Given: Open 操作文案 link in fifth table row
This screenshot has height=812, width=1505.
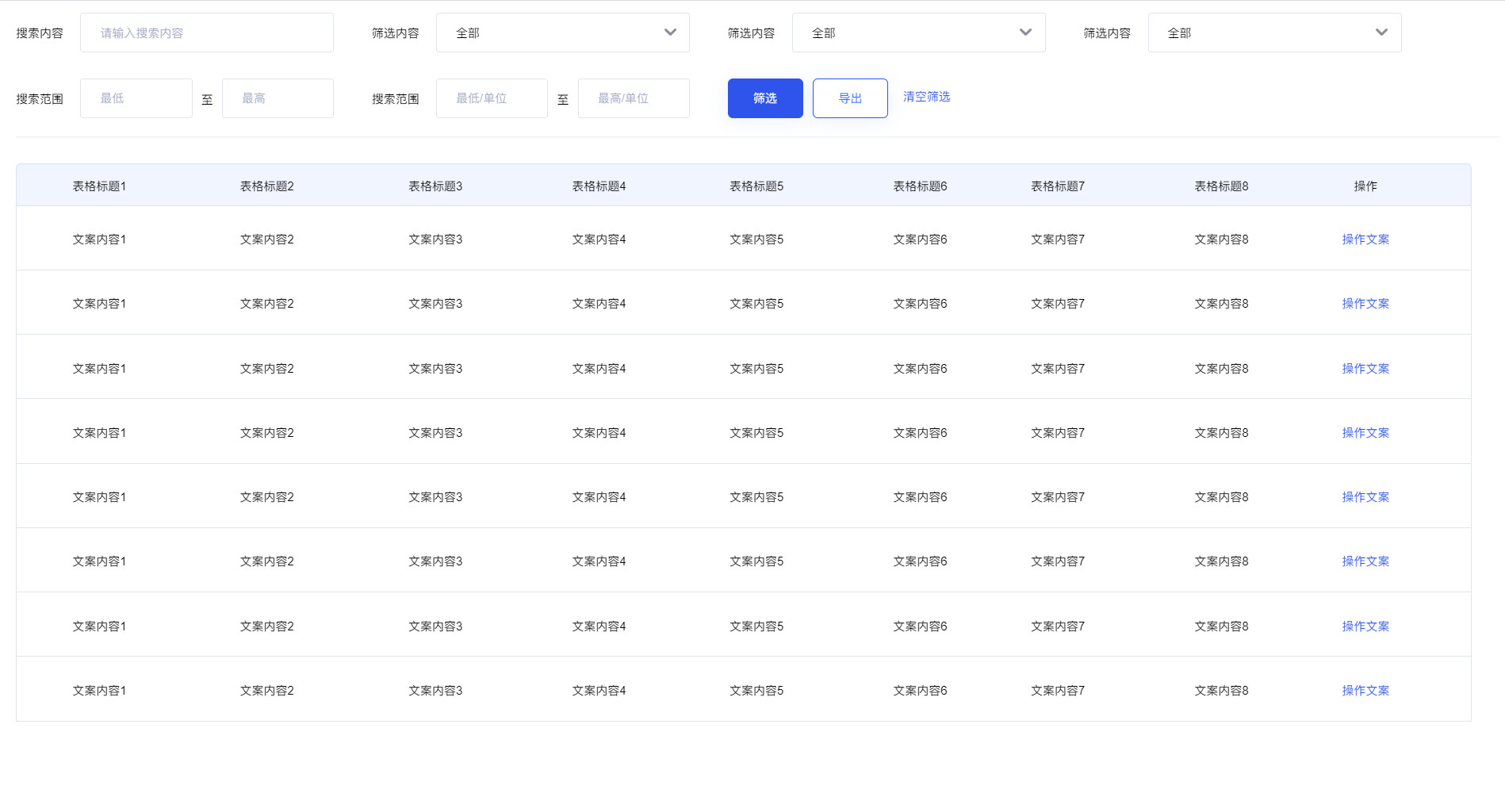Looking at the screenshot, I should pos(1365,497).
